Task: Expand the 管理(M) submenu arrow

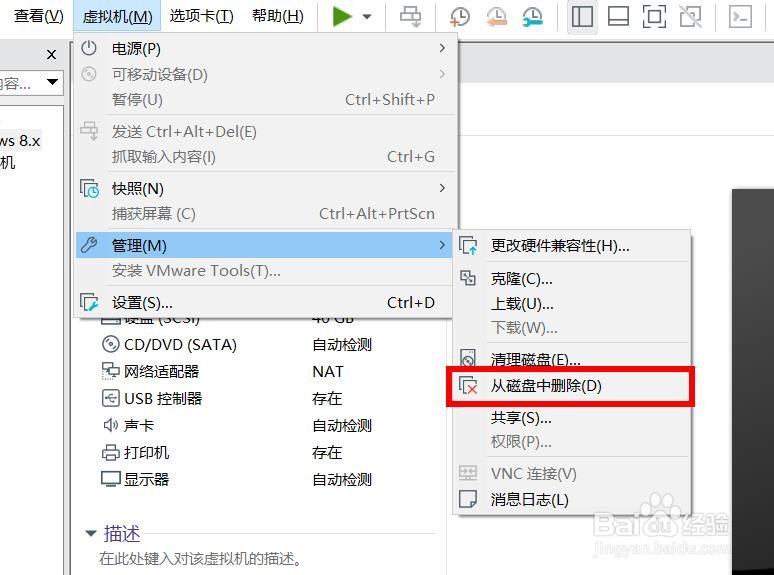Action: click(x=442, y=245)
